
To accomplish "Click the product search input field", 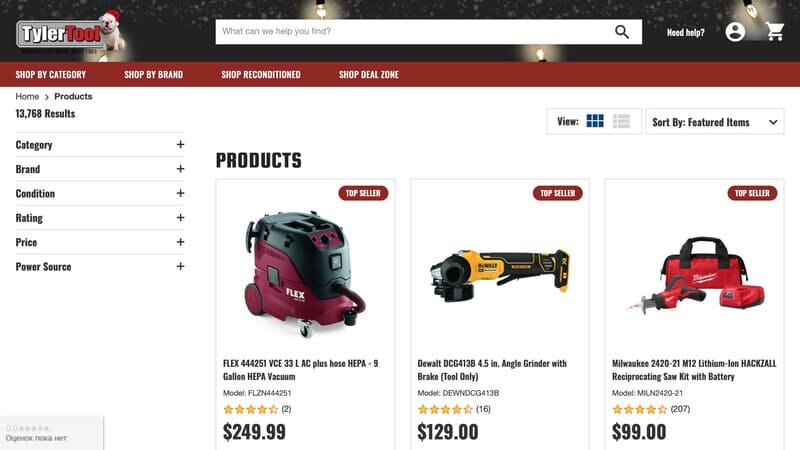I will tap(414, 32).
